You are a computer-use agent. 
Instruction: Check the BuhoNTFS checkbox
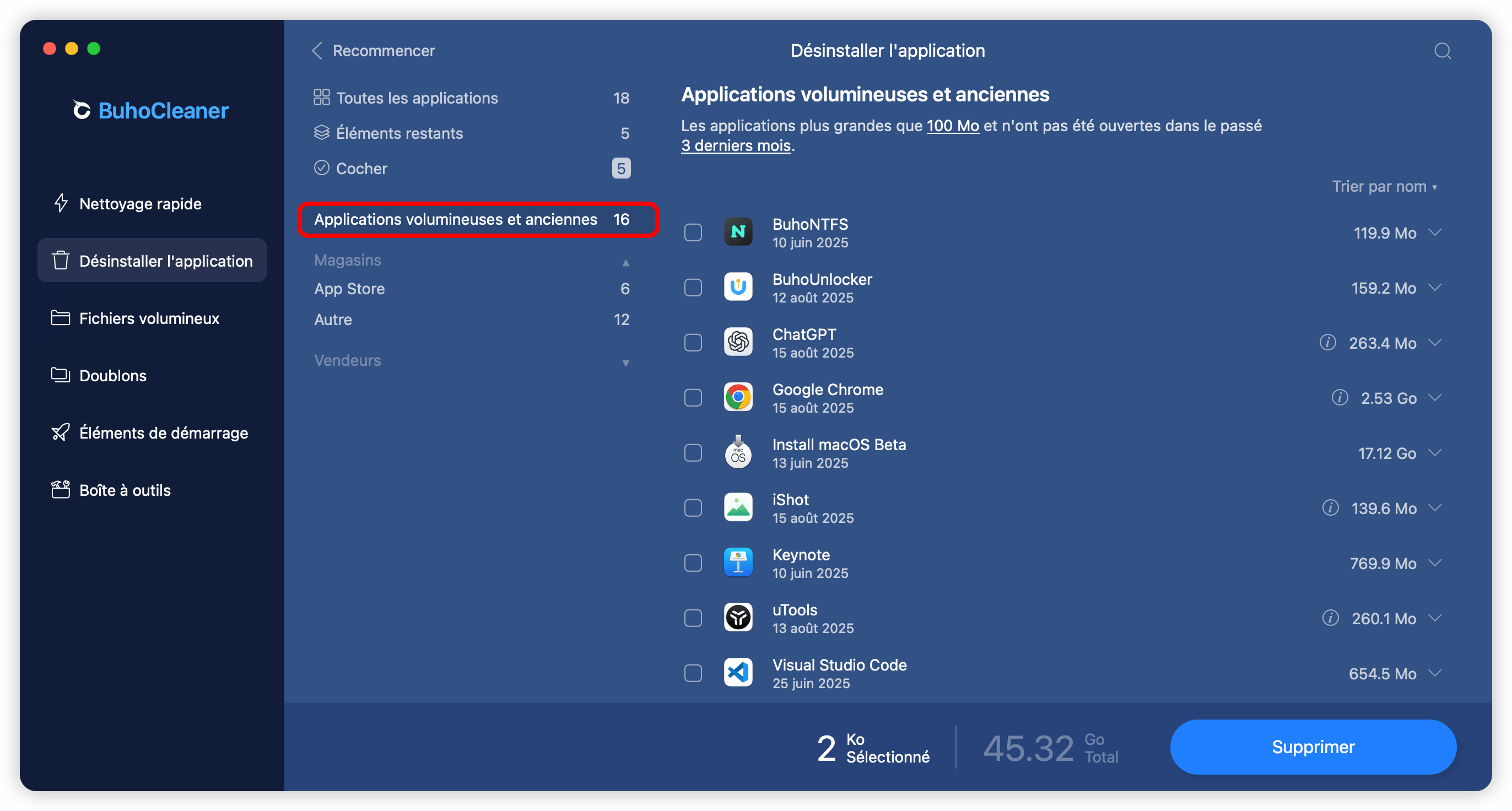[693, 233]
